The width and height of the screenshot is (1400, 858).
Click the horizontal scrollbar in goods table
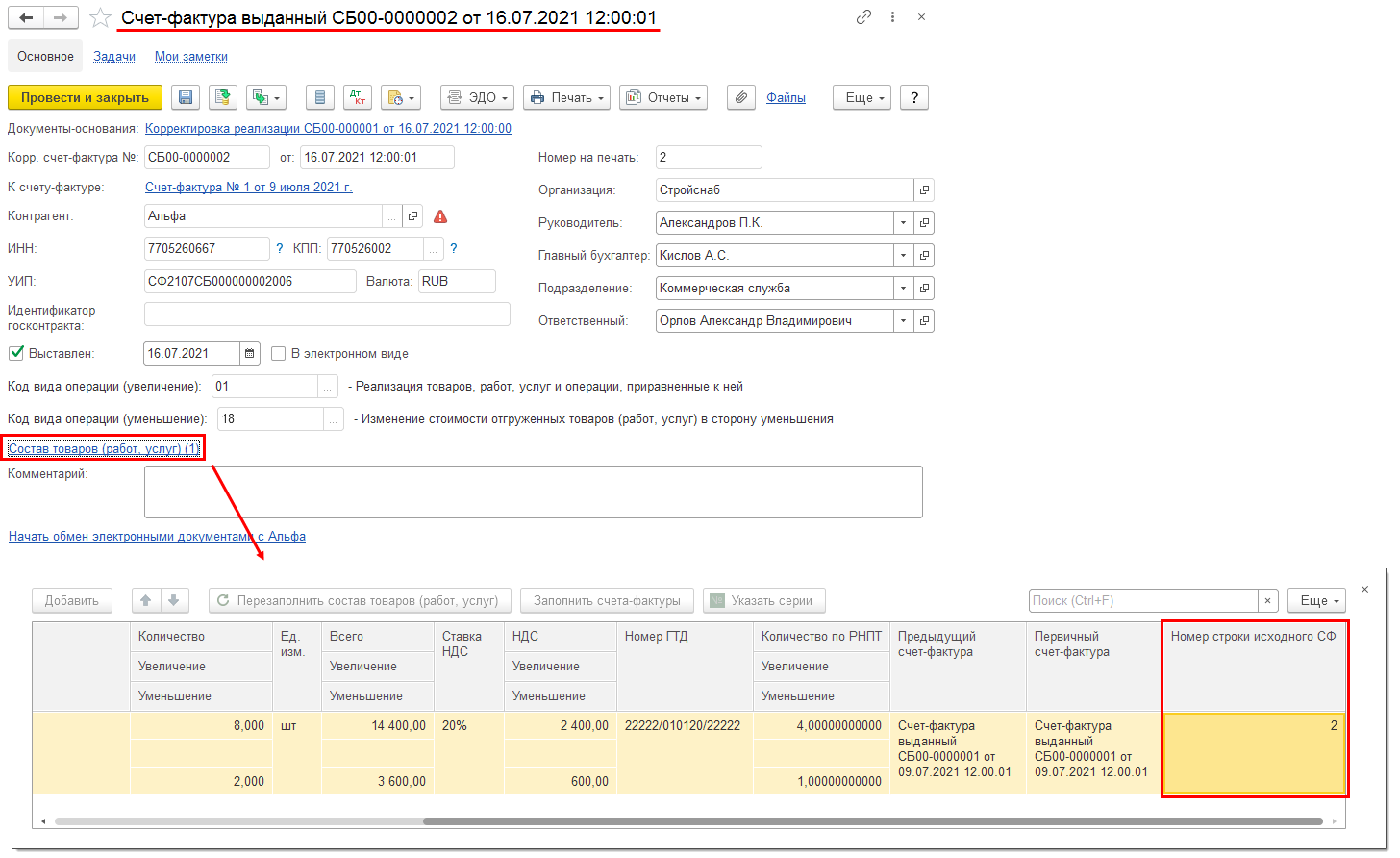(x=872, y=821)
